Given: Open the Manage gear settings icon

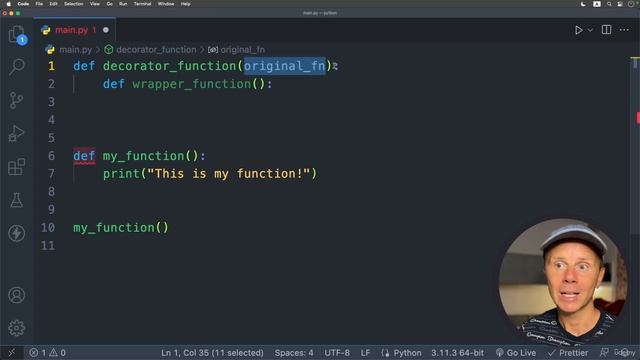Looking at the screenshot, I should [16, 328].
